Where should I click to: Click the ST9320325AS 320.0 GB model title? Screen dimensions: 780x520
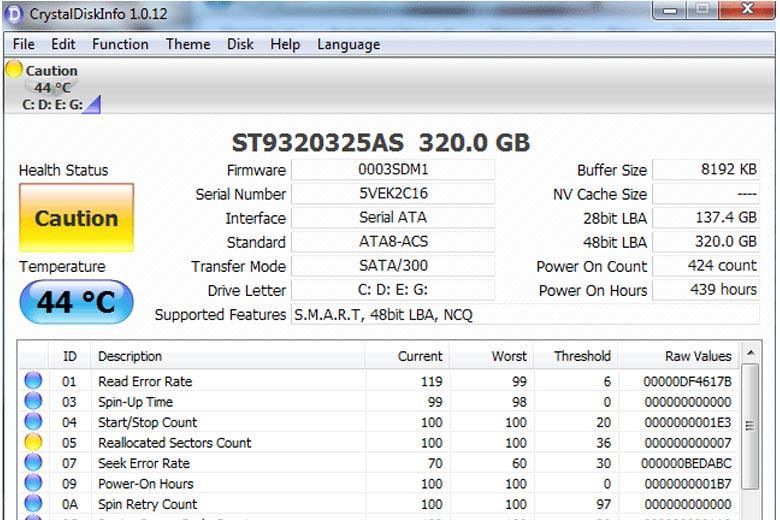381,143
